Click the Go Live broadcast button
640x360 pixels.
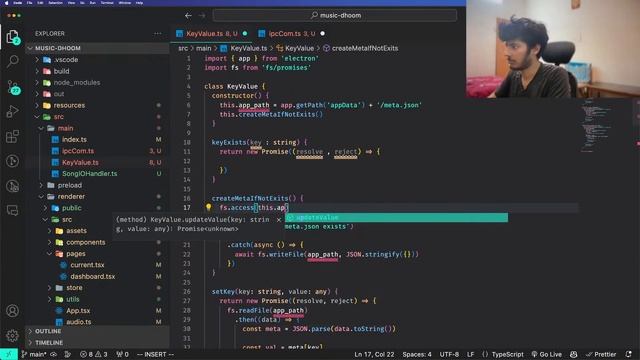(x=547, y=354)
